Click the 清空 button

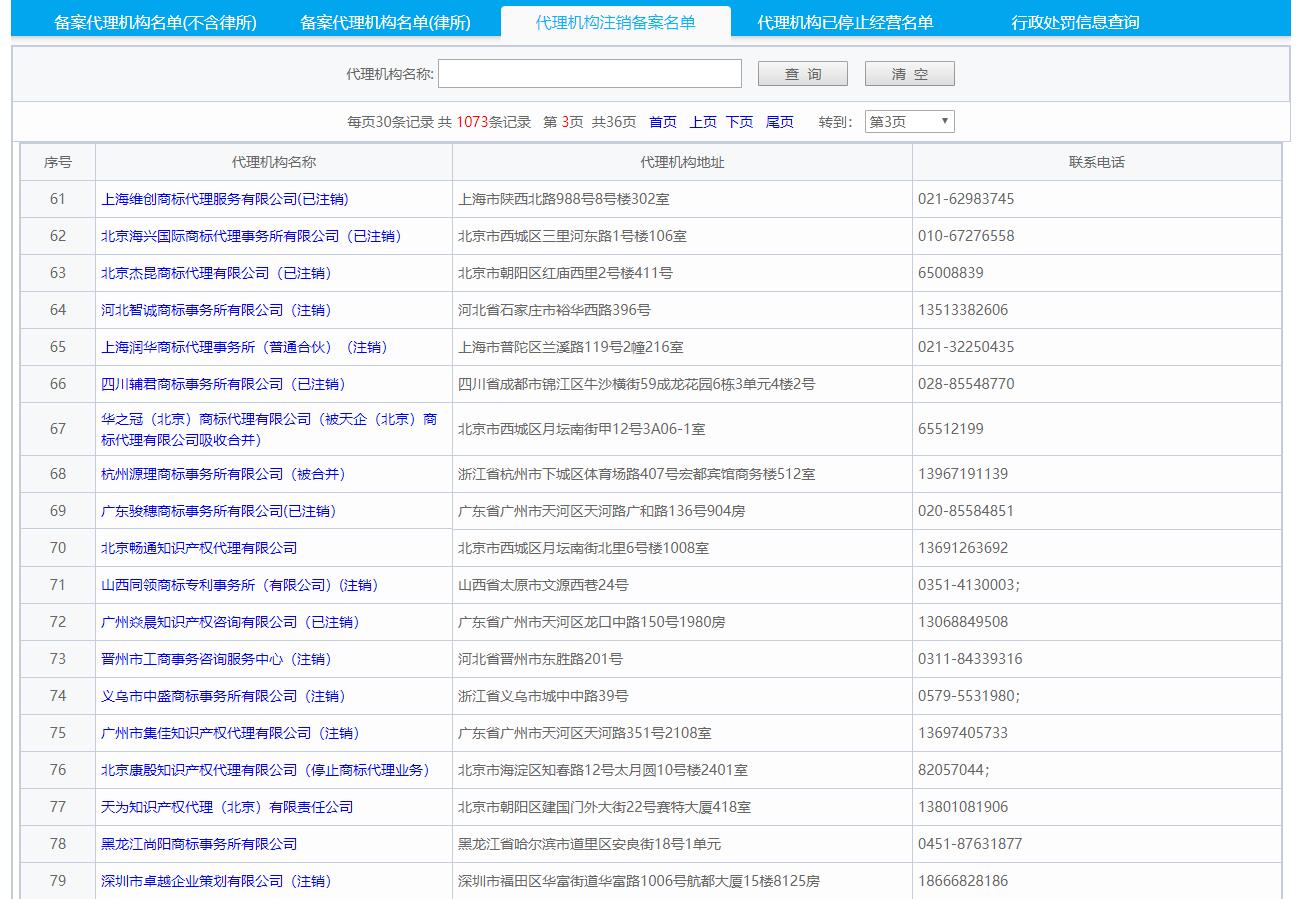(x=910, y=74)
